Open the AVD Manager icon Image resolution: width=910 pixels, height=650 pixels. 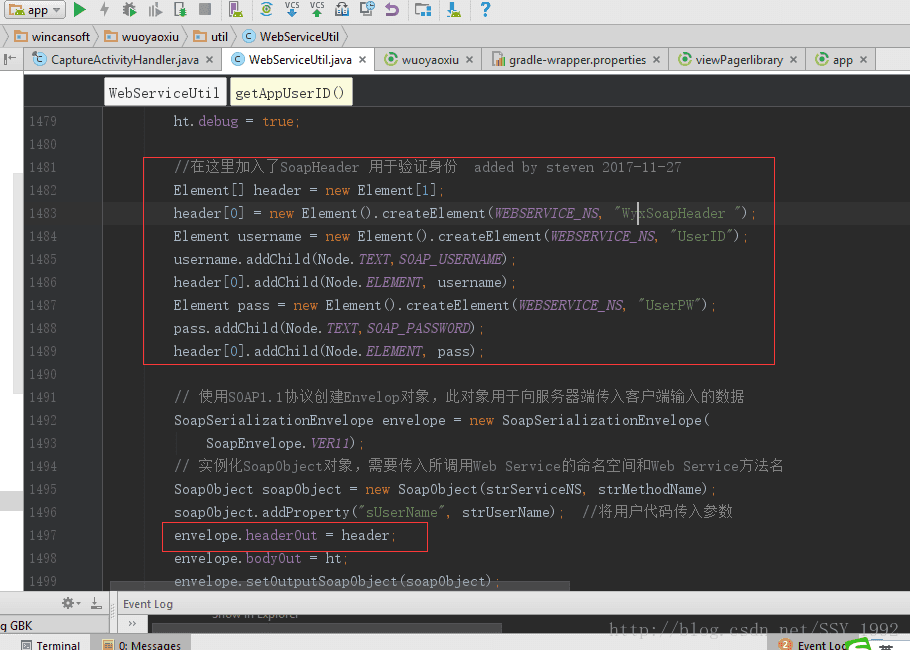point(235,9)
